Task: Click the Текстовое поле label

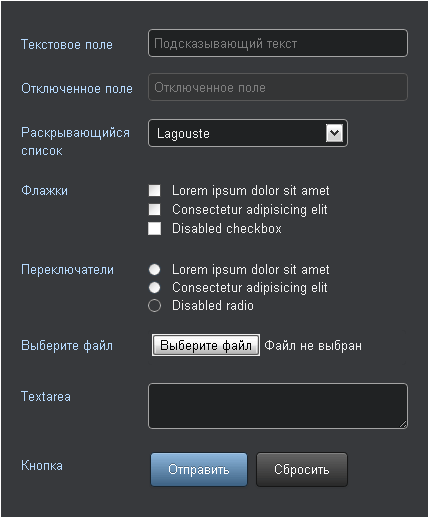Action: 67,44
